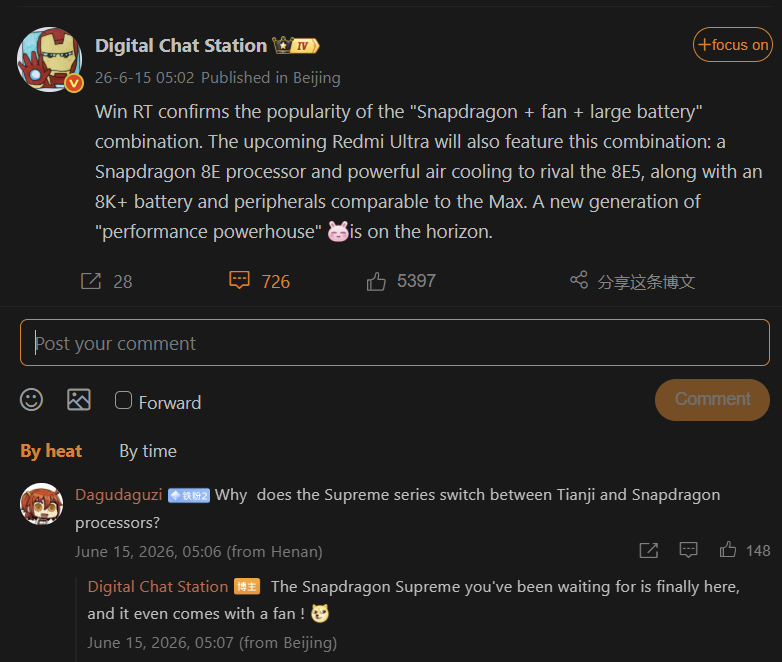The height and width of the screenshot is (662, 782).
Task: Enable the Forward checkbox
Action: coord(123,400)
